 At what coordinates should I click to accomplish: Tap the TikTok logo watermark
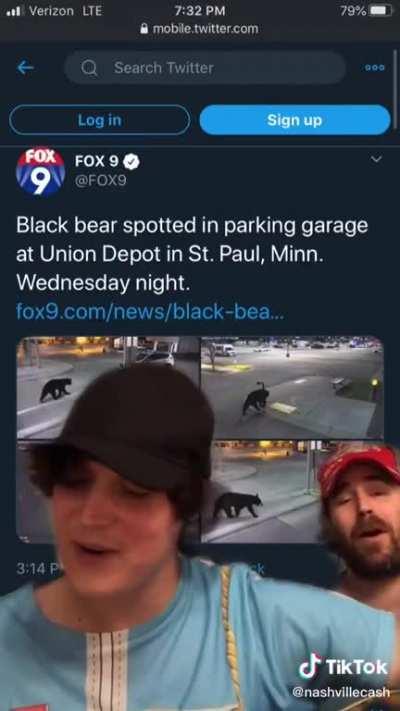point(343,667)
